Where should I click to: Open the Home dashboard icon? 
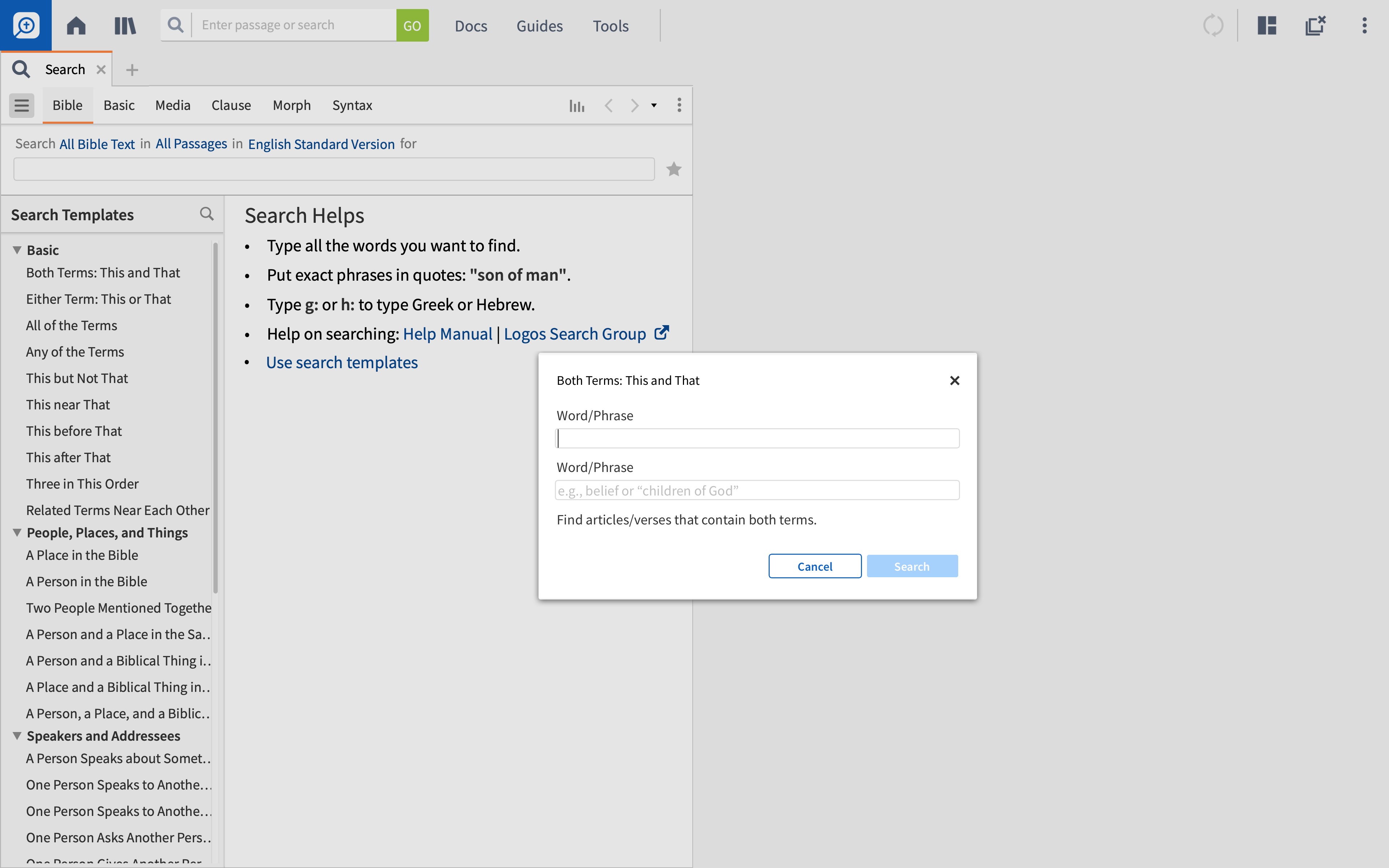pos(76,25)
